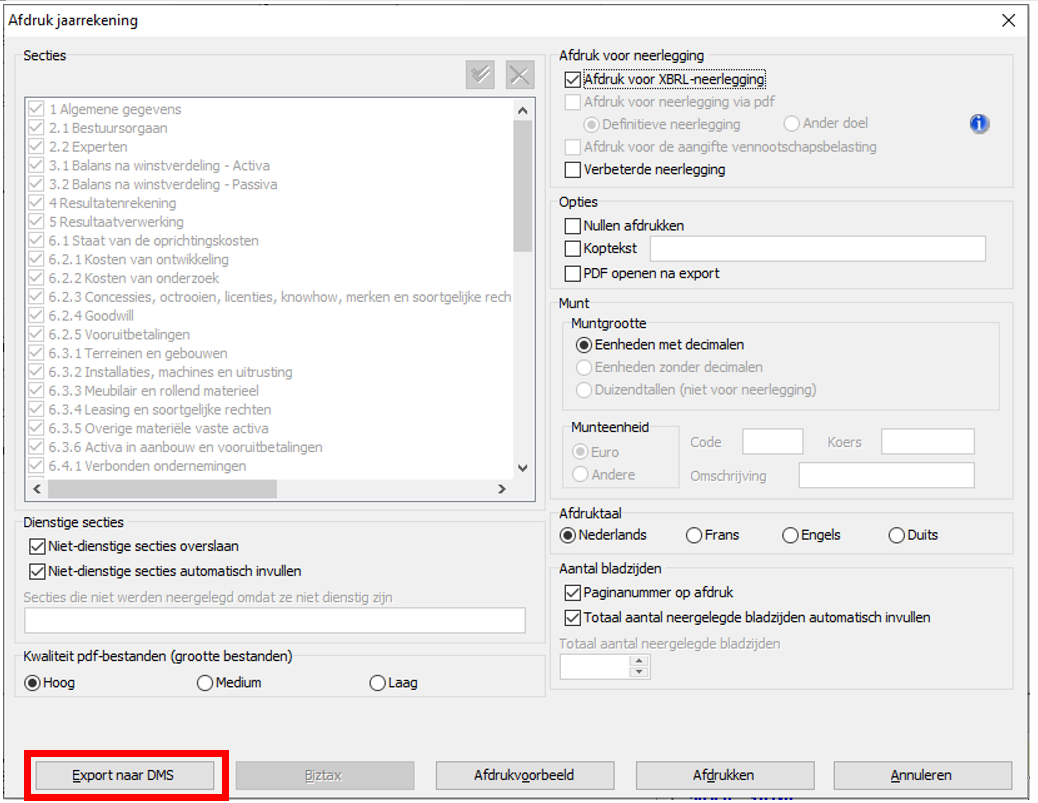This screenshot has height=803, width=1038.
Task: Enable the Verbeterde neerlegging checkbox
Action: (573, 170)
